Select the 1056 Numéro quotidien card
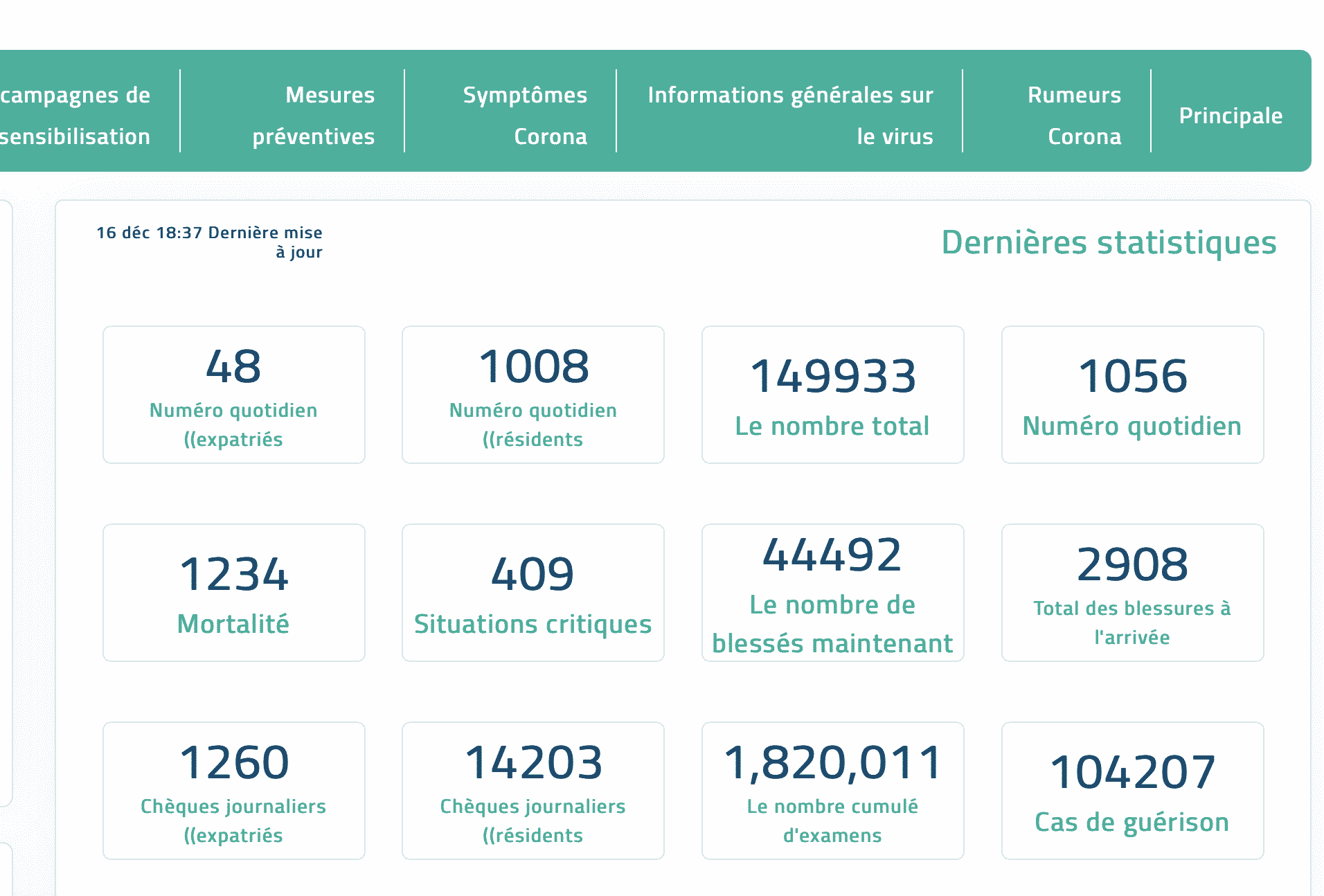 click(x=1132, y=395)
